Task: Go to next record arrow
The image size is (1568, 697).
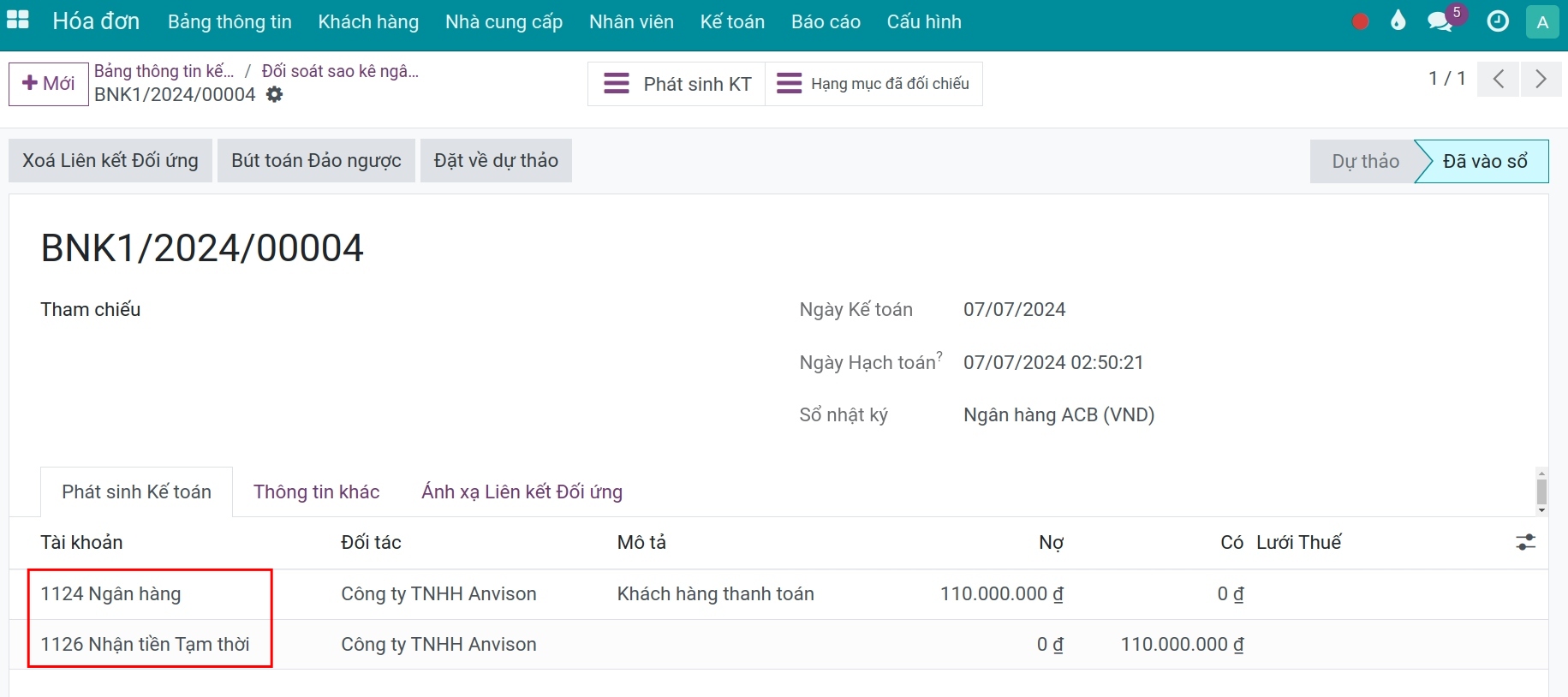Action: pos(1541,80)
